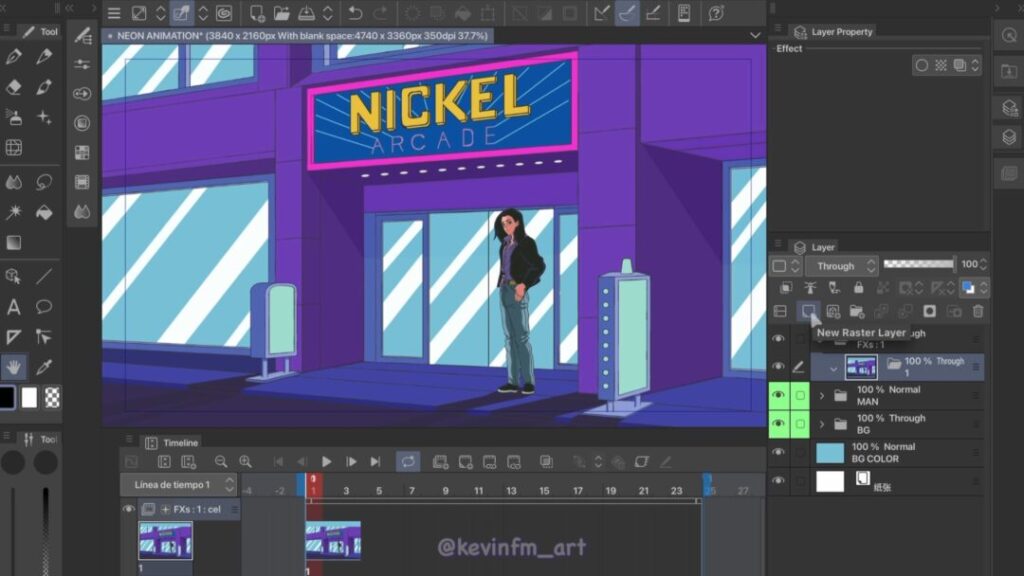Expand the MAN layer folder
Image resolution: width=1024 pixels, height=576 pixels.
(822, 396)
